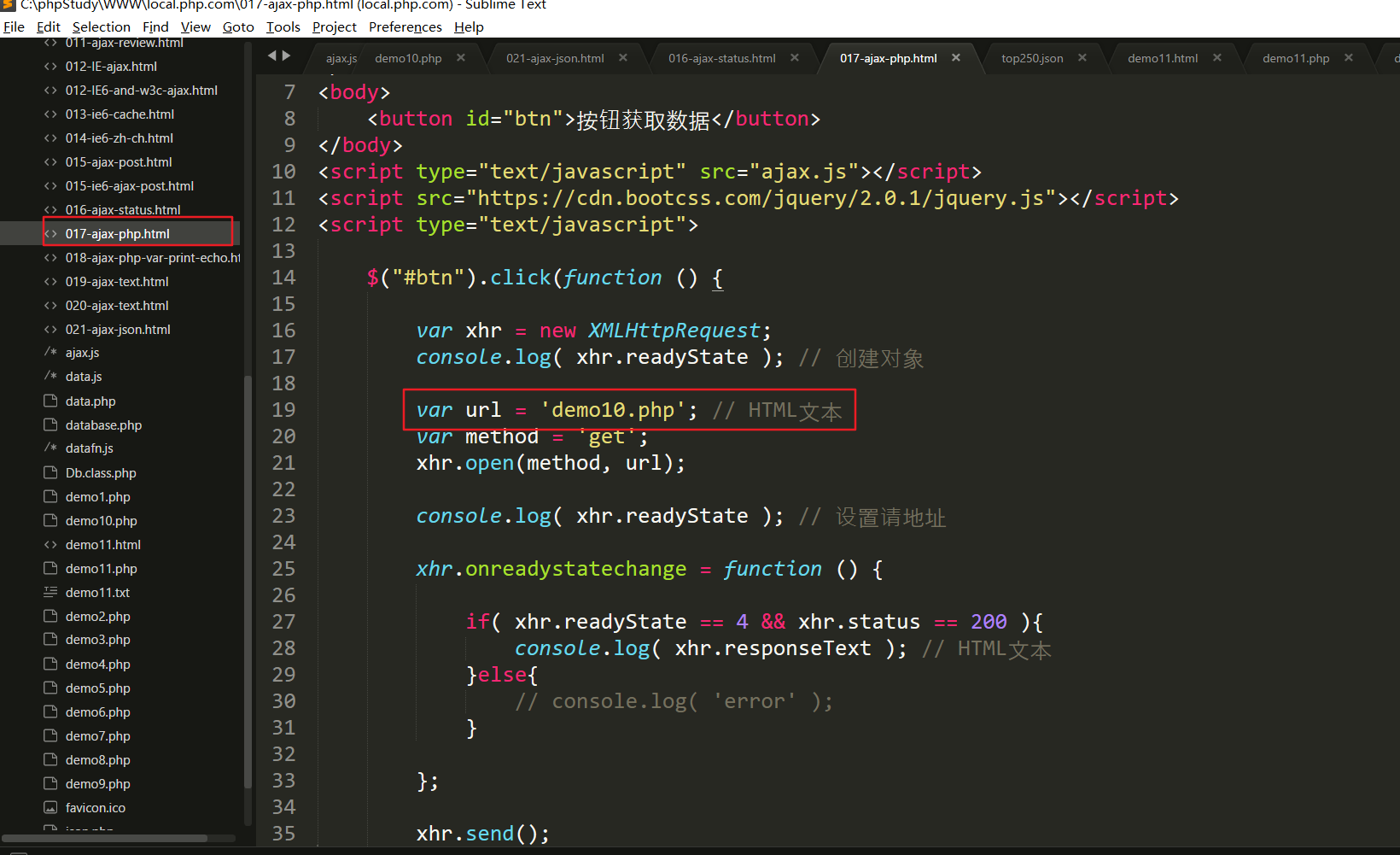The image size is (1400, 855).
Task: Select Db.class.php in the file list
Action: (x=101, y=473)
